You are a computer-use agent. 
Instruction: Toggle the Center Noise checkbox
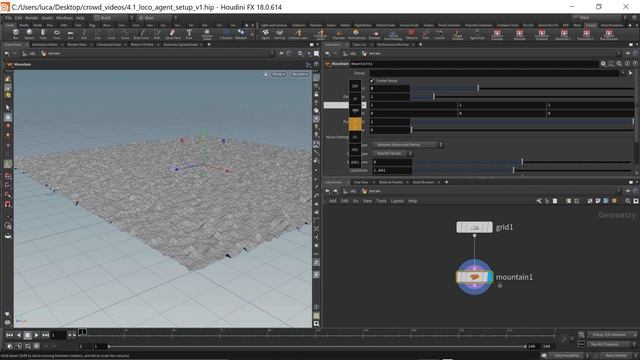coord(372,81)
